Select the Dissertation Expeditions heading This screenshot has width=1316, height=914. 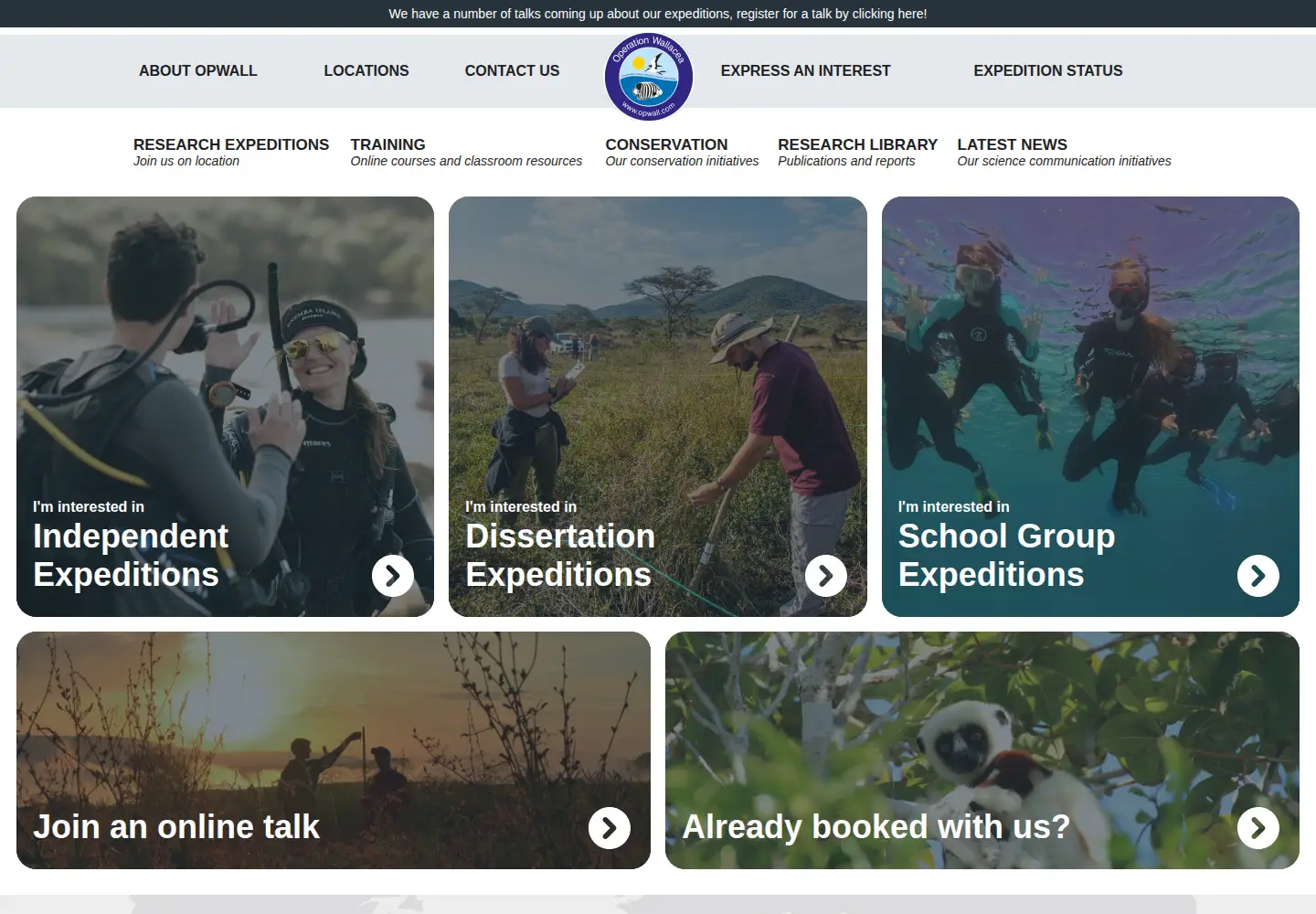(x=560, y=555)
